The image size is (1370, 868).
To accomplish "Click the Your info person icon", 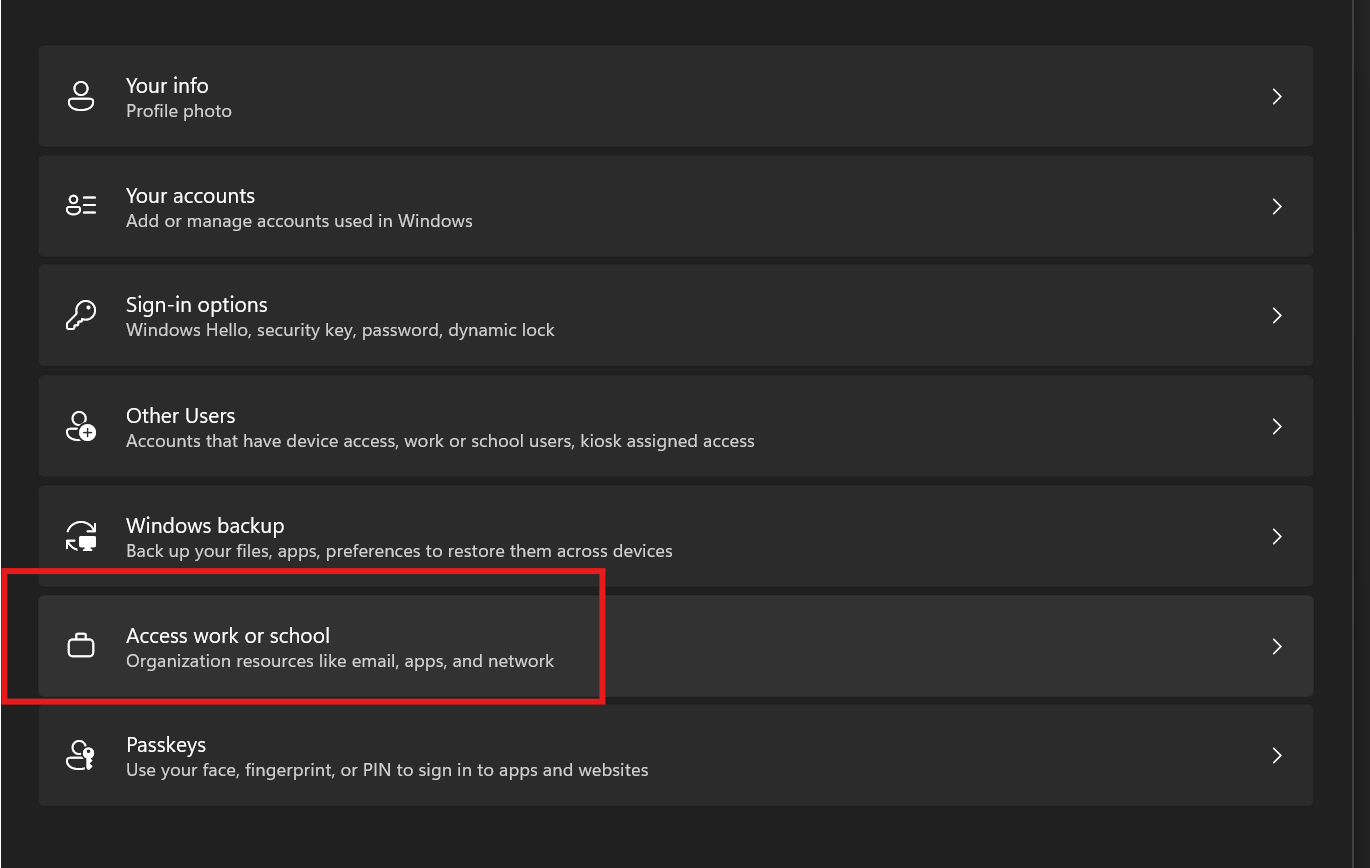I will tap(81, 97).
